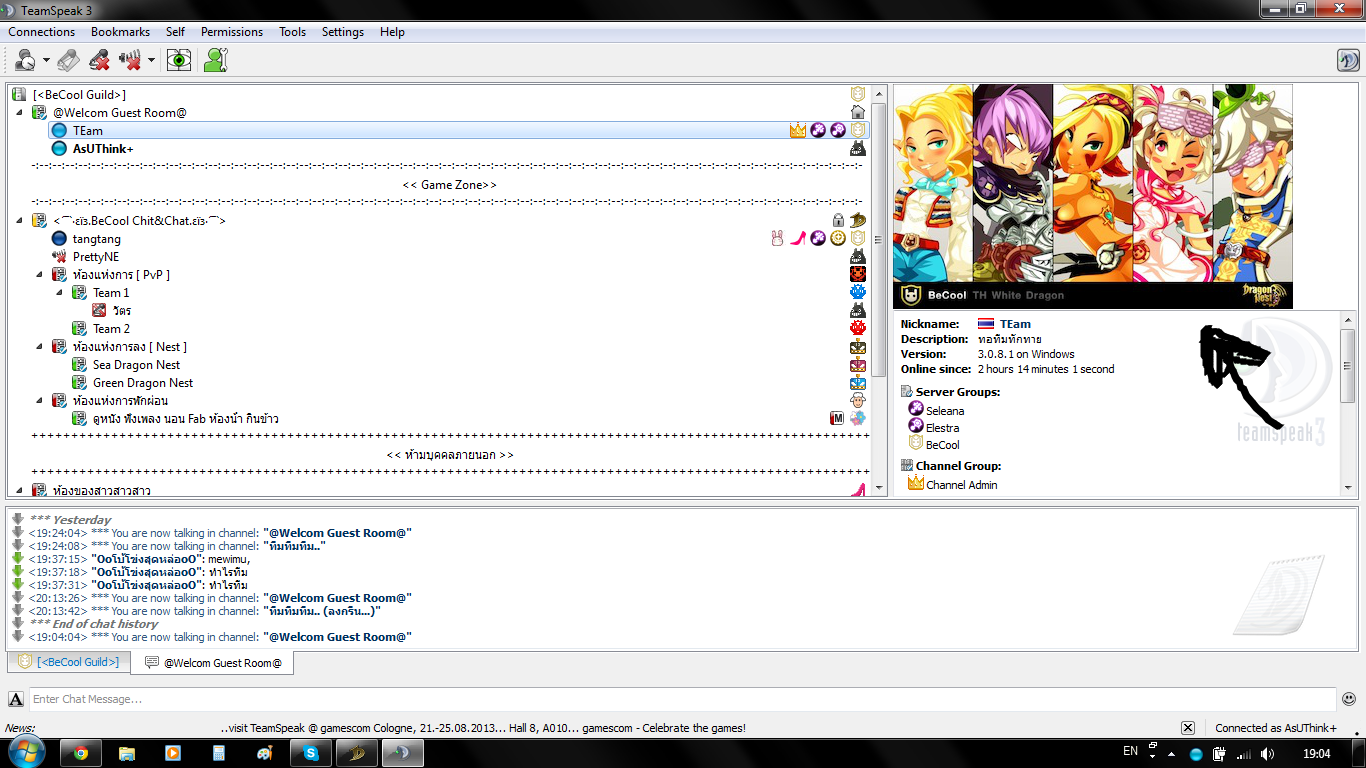
Task: Open the Help menu
Action: (x=392, y=32)
